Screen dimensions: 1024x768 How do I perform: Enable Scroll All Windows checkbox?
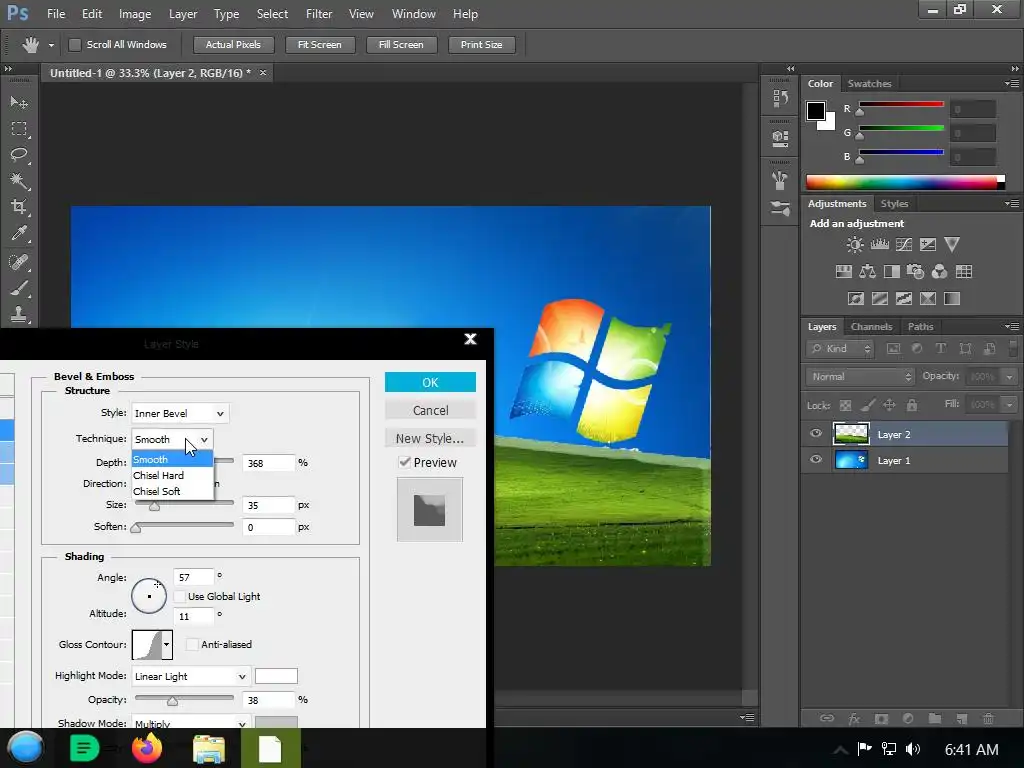click(x=75, y=45)
